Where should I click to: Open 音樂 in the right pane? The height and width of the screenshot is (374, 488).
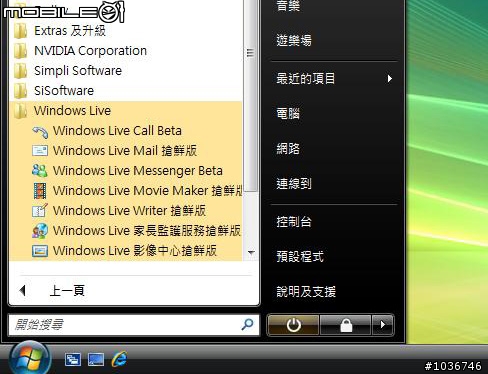[x=288, y=6]
